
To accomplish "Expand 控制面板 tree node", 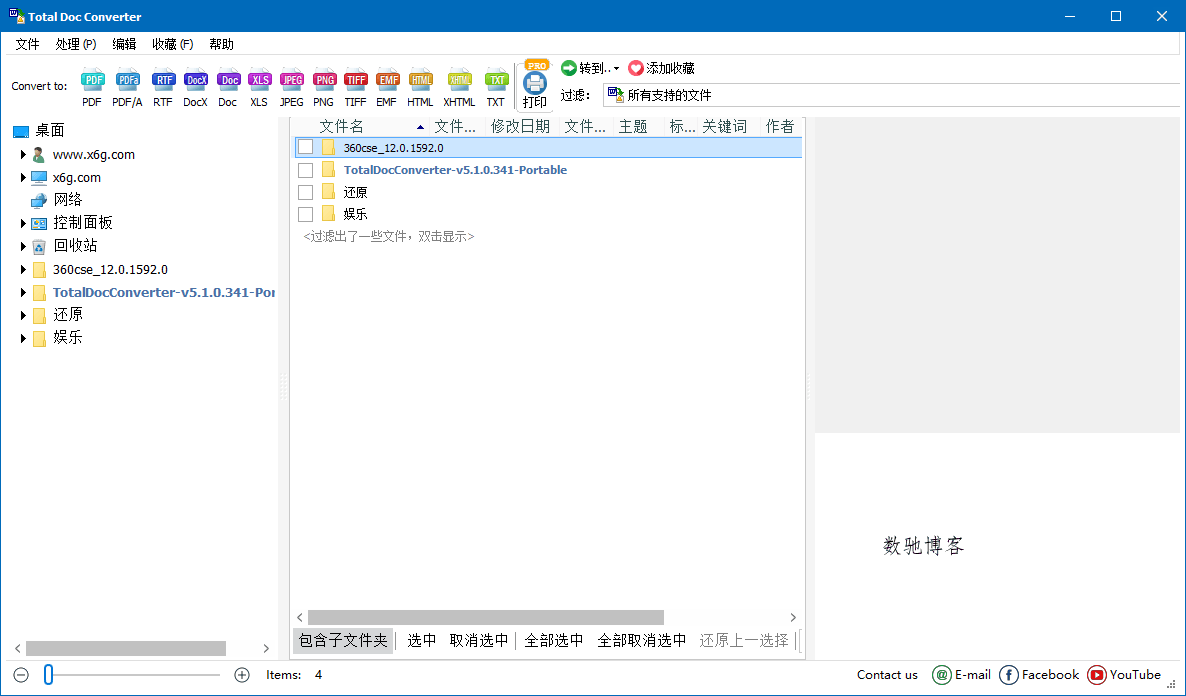I will [23, 223].
